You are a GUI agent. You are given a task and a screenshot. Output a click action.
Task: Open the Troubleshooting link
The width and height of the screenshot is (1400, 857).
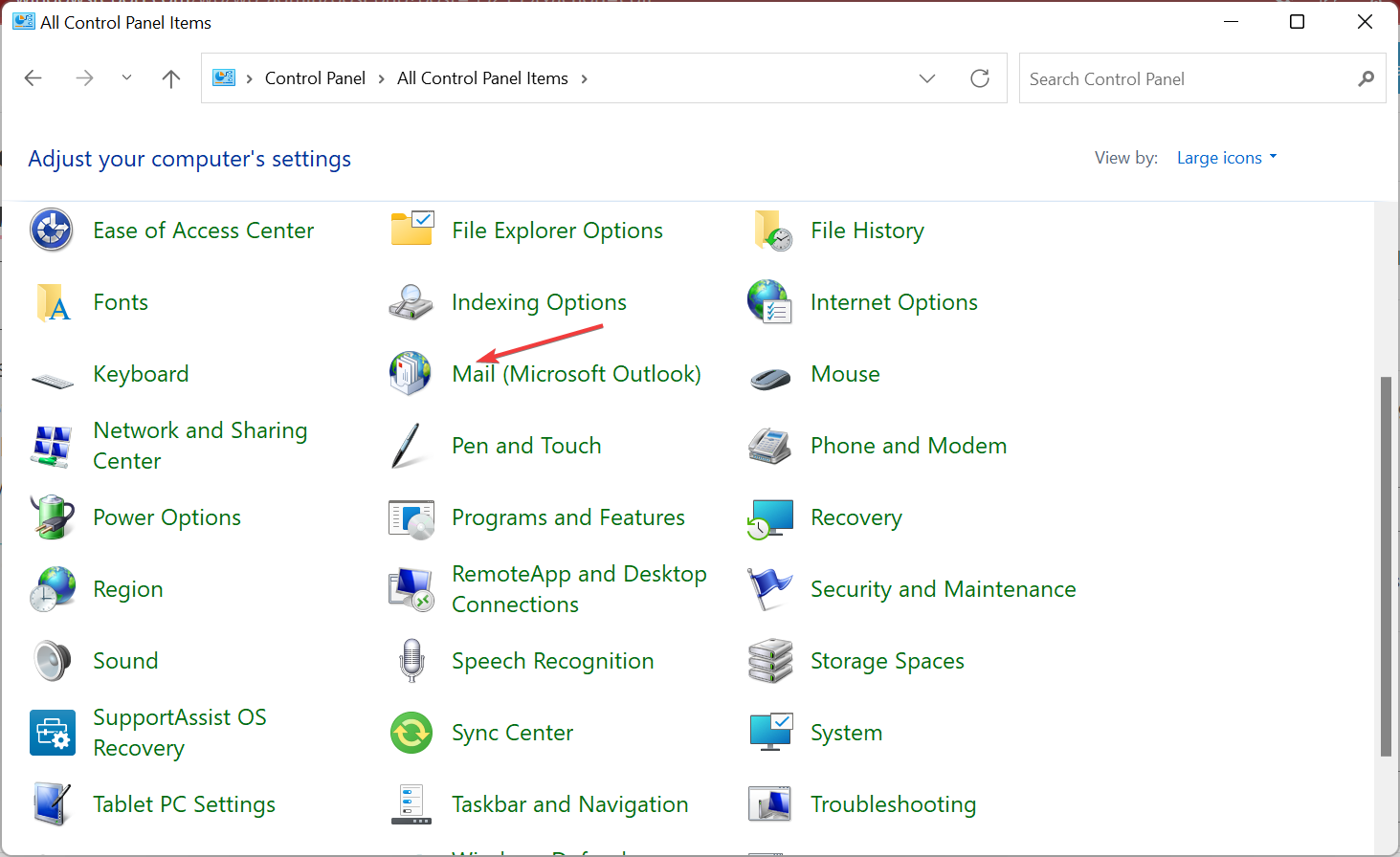[893, 804]
